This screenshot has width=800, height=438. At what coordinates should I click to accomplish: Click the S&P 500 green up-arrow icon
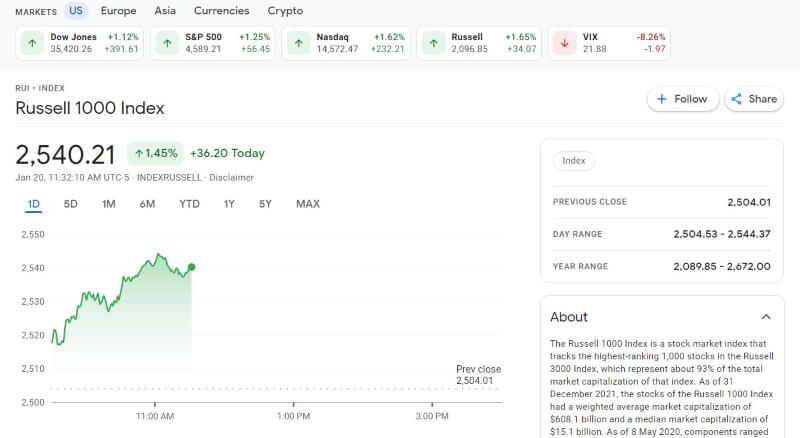167,43
